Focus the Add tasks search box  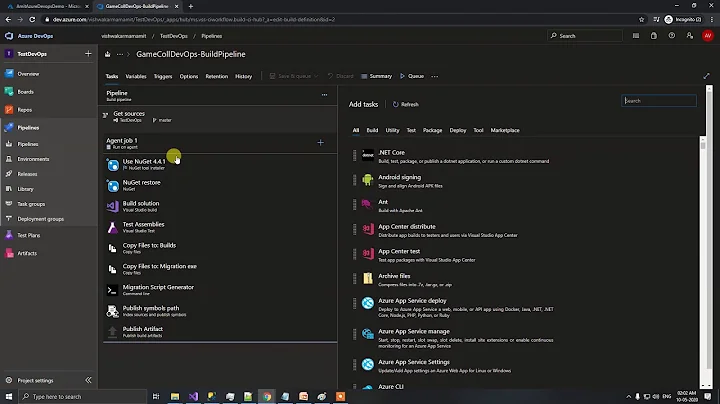click(x=659, y=101)
